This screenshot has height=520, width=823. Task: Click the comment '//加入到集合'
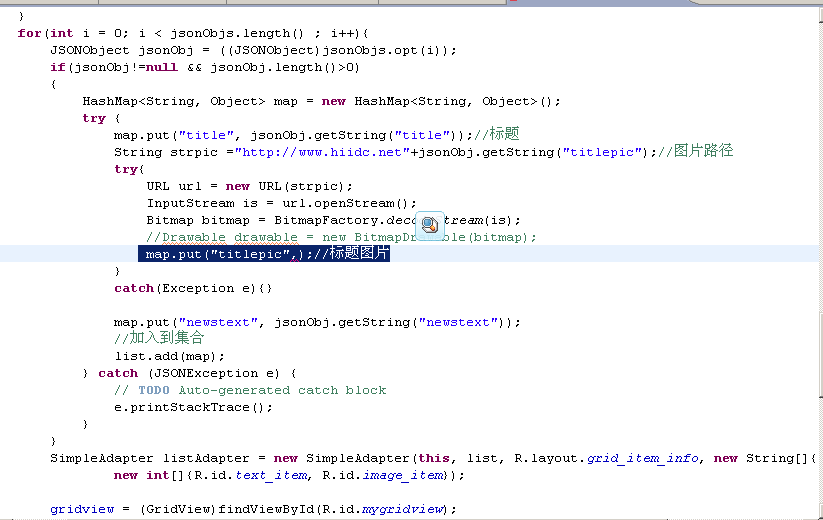click(x=159, y=338)
